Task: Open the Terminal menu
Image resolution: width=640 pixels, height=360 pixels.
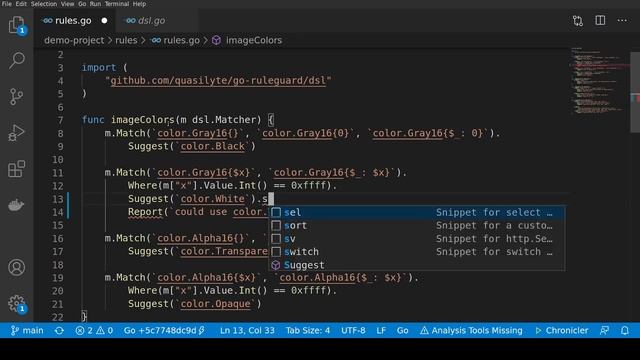Action: tap(117, 4)
